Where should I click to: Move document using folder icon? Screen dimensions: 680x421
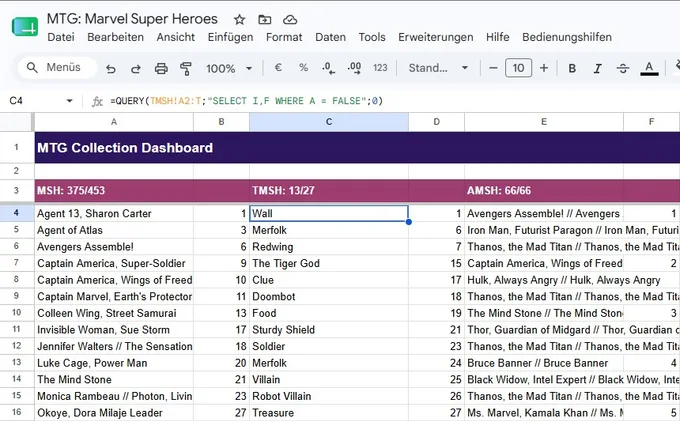(265, 20)
